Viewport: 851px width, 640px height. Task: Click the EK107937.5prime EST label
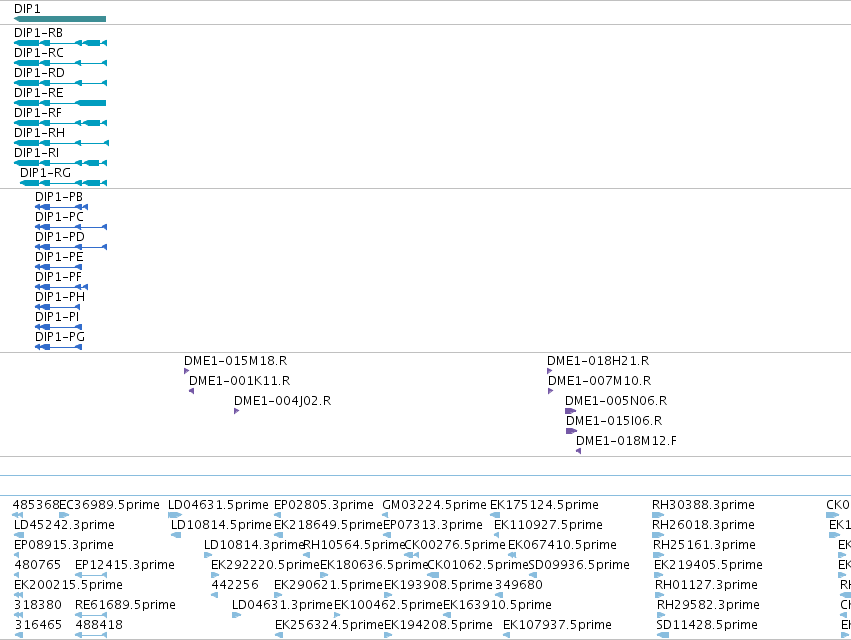557,625
